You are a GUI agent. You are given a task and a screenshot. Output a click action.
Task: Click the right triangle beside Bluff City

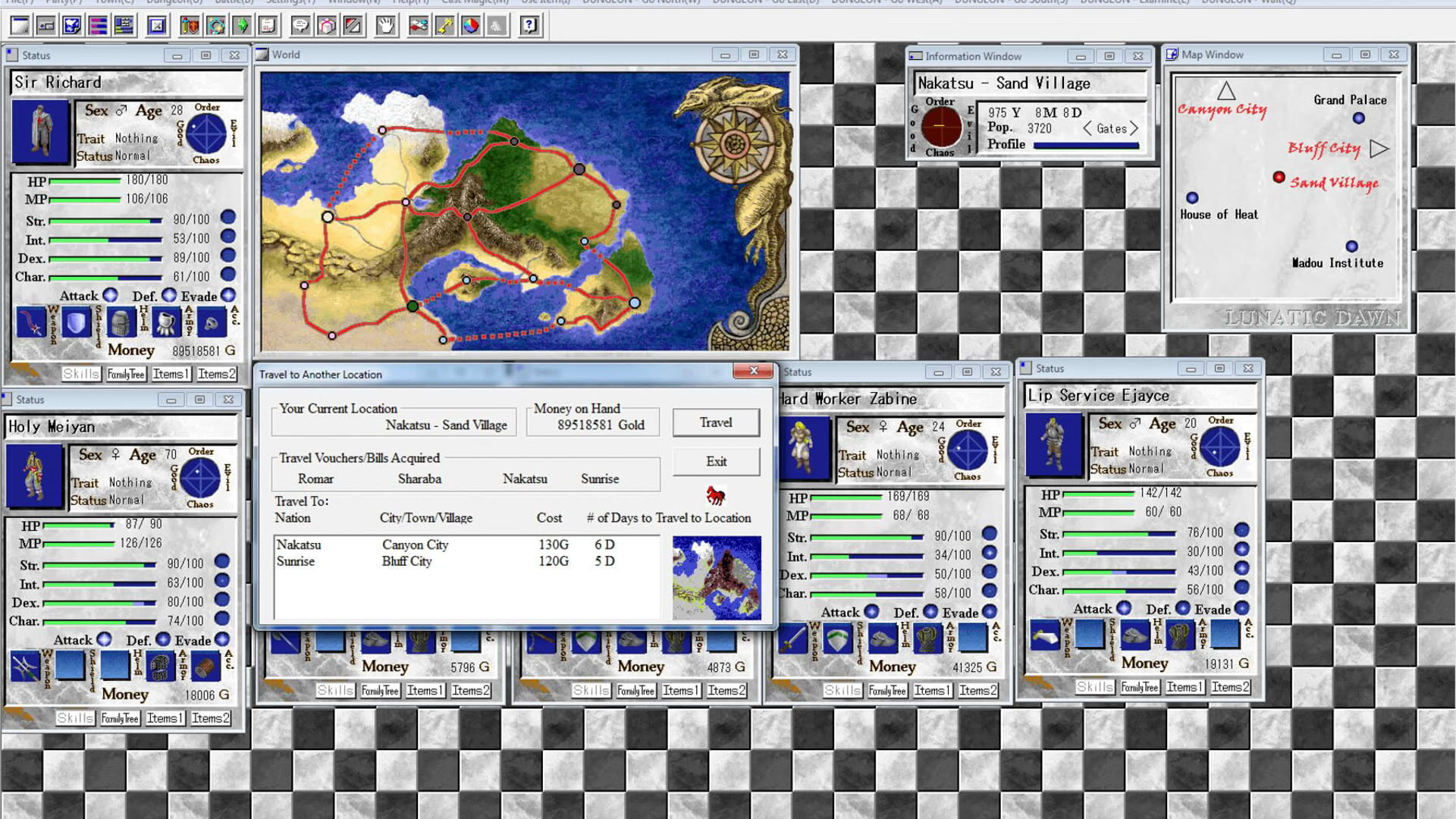tap(1379, 149)
